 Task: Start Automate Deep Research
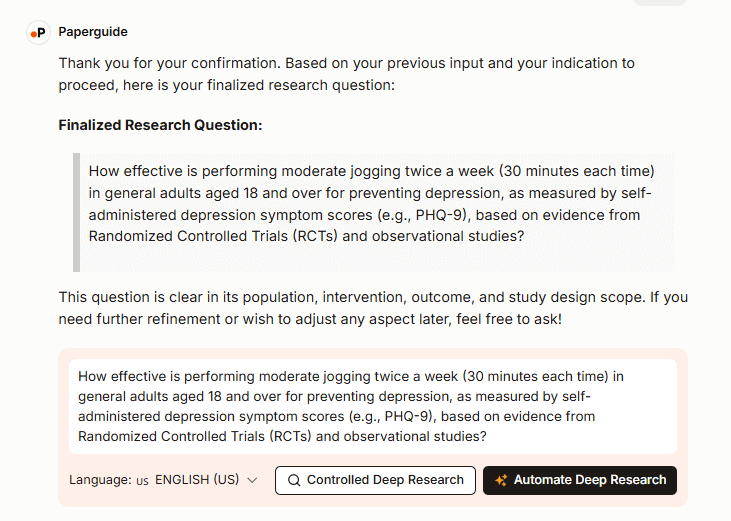(579, 480)
